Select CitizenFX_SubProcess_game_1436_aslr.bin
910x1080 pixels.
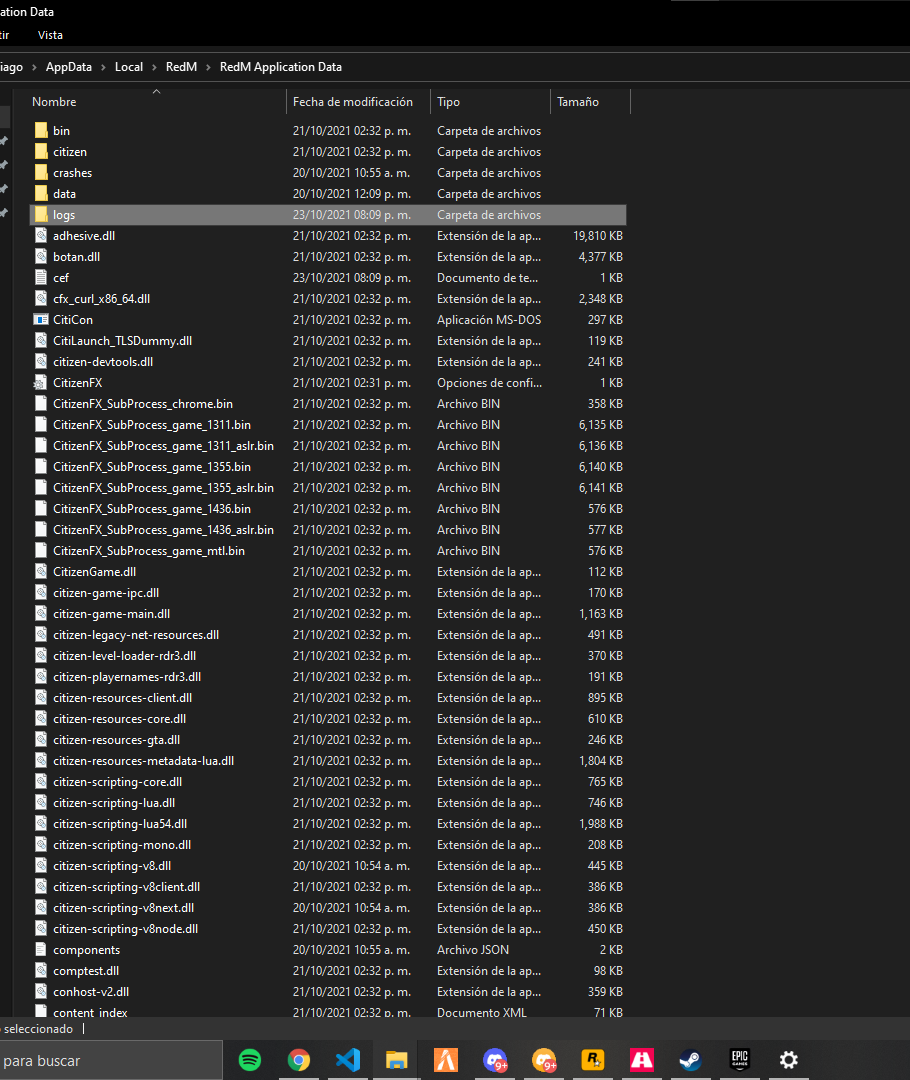[163, 530]
